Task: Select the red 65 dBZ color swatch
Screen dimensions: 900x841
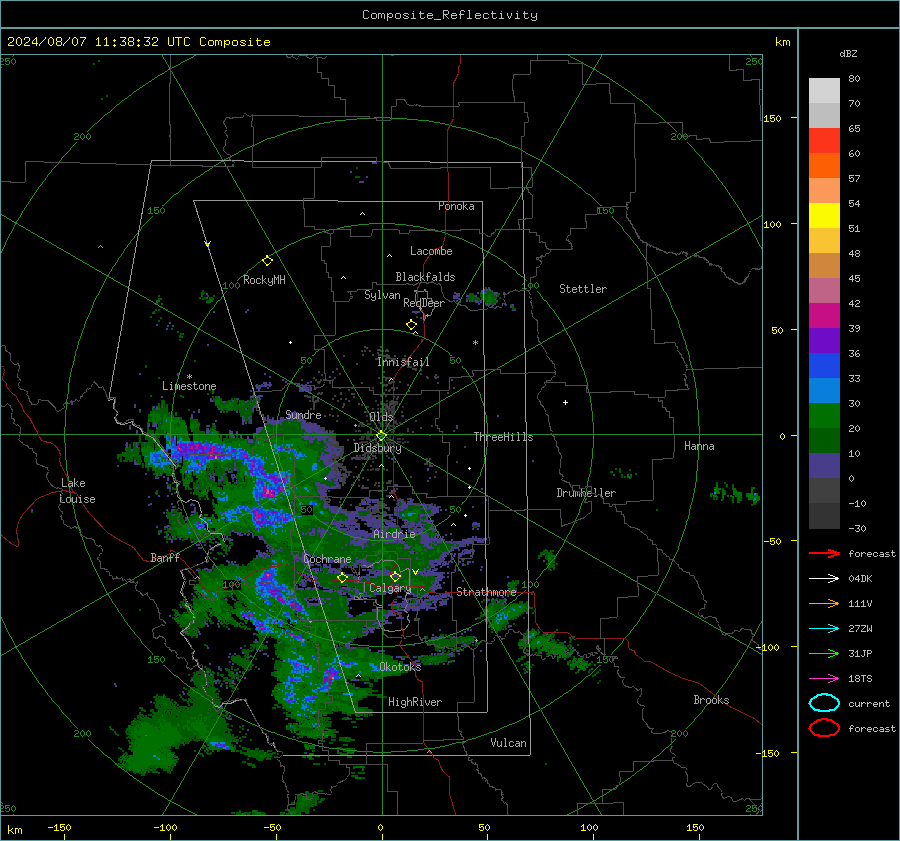Action: pos(824,140)
